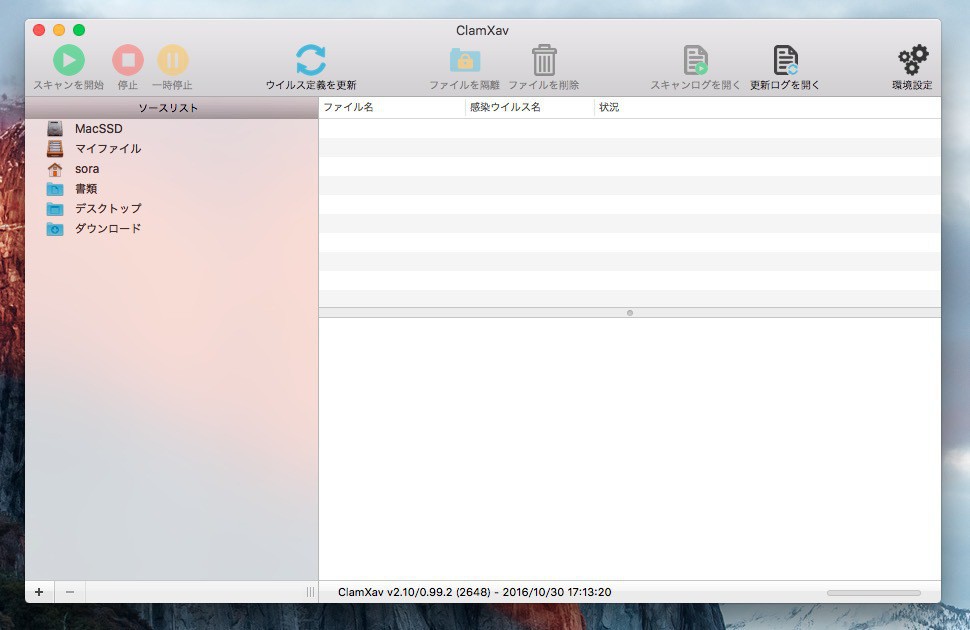Click the split pane divider handle
Image resolution: width=970 pixels, height=630 pixels.
click(629, 313)
